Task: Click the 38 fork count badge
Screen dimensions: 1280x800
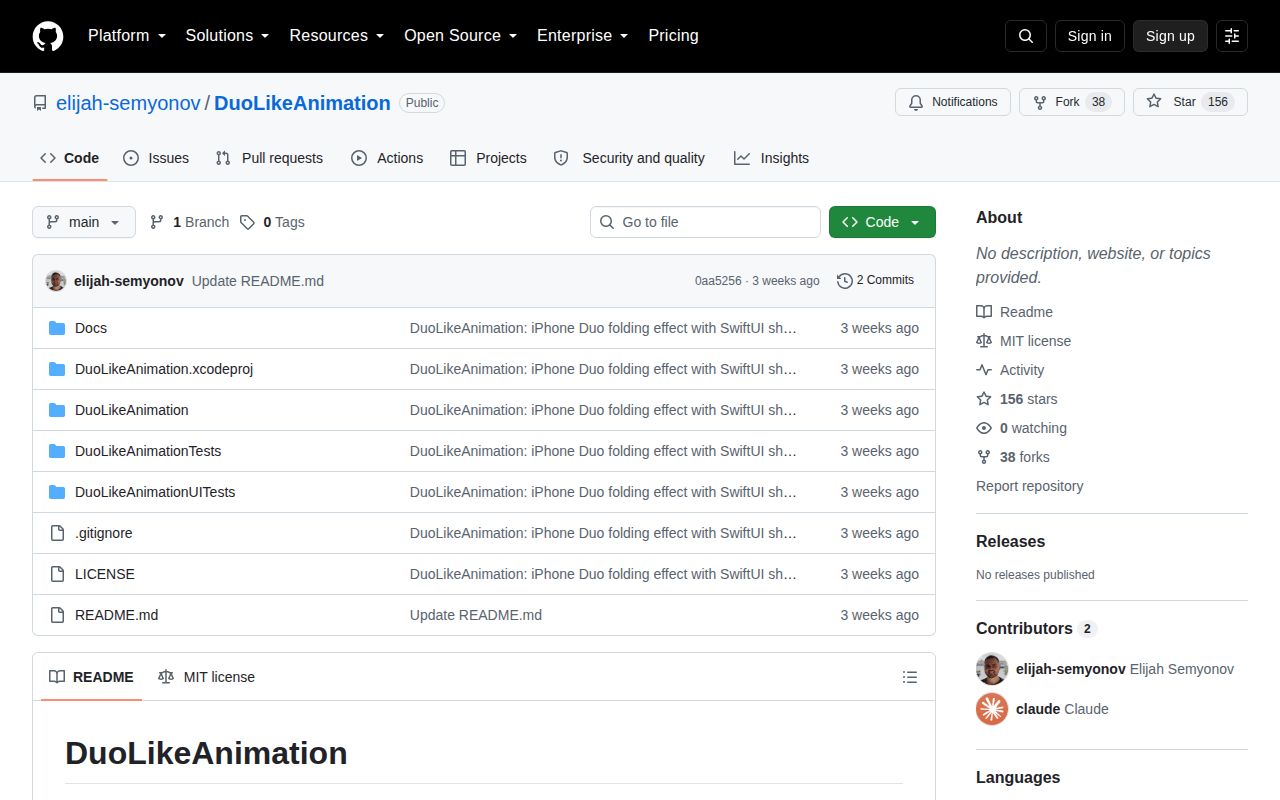Action: click(1098, 102)
